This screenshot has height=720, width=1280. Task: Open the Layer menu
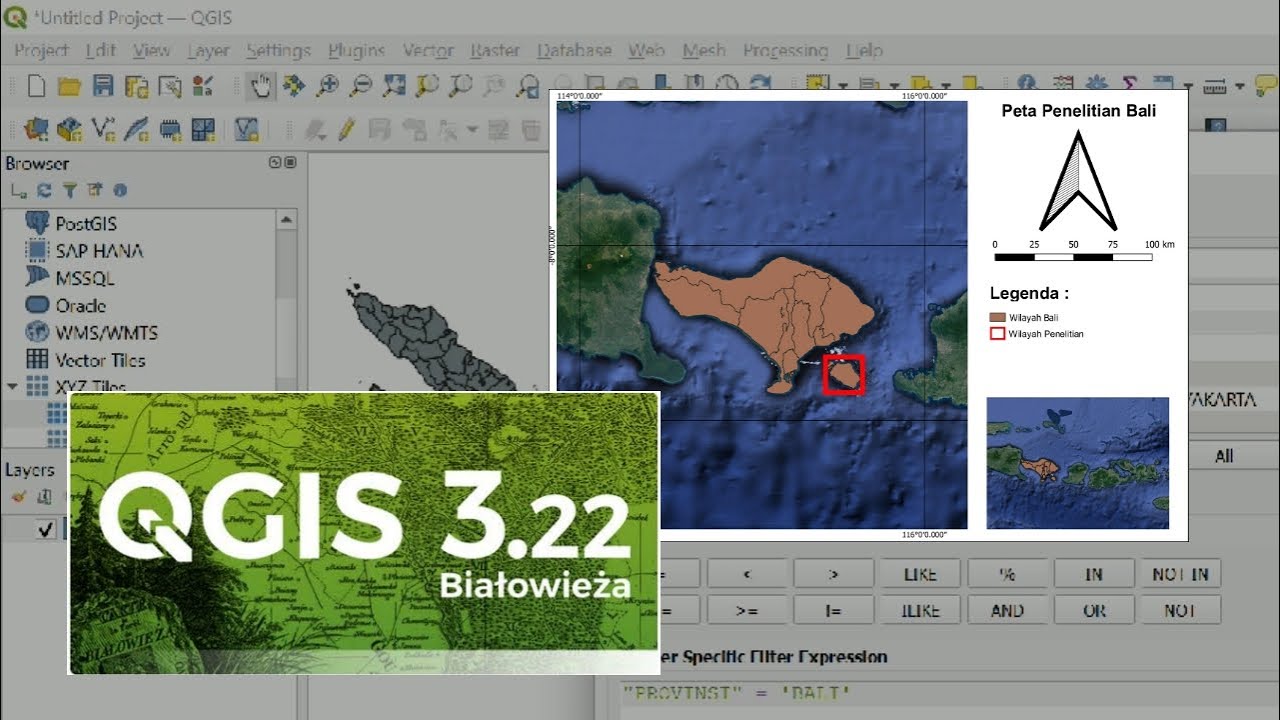(208, 50)
